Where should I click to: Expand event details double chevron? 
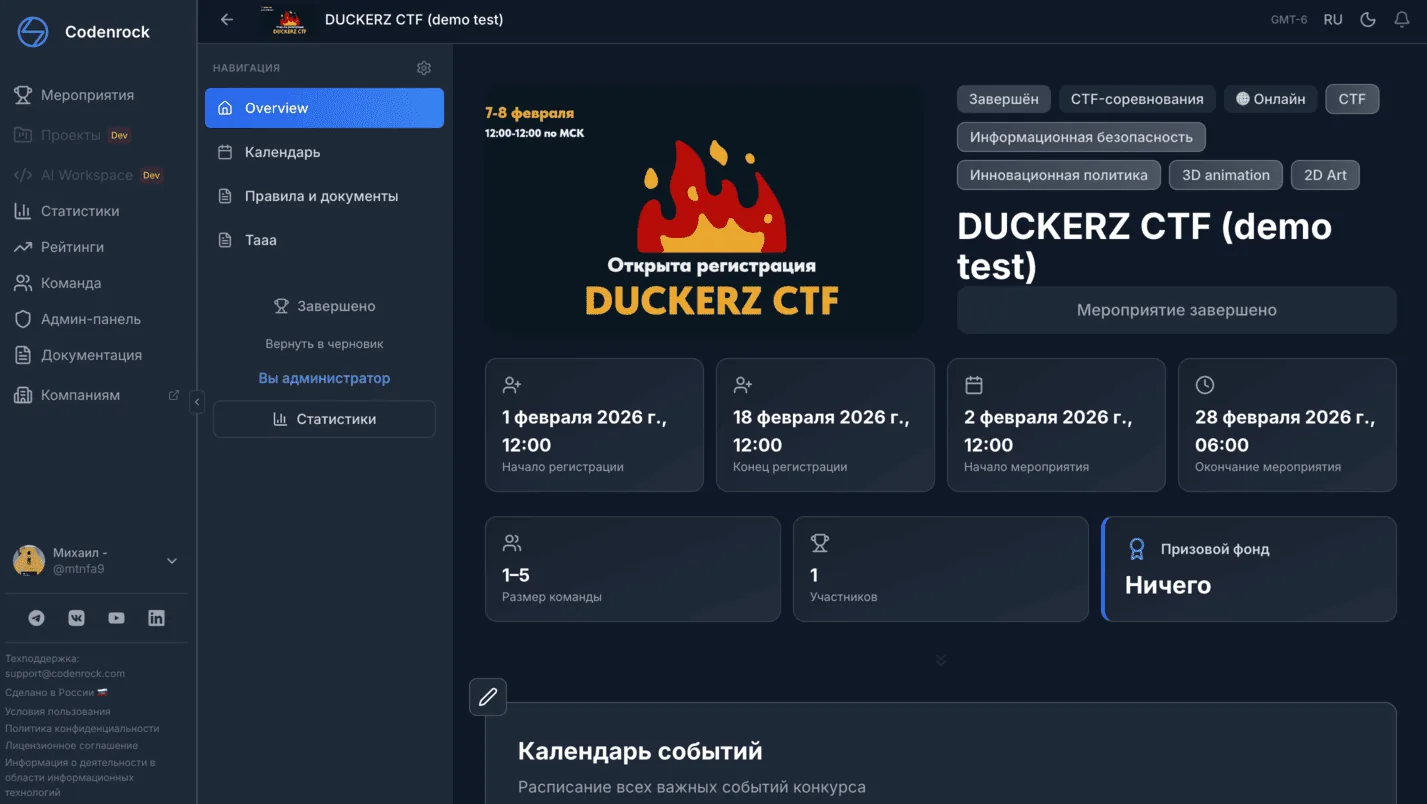tap(940, 660)
